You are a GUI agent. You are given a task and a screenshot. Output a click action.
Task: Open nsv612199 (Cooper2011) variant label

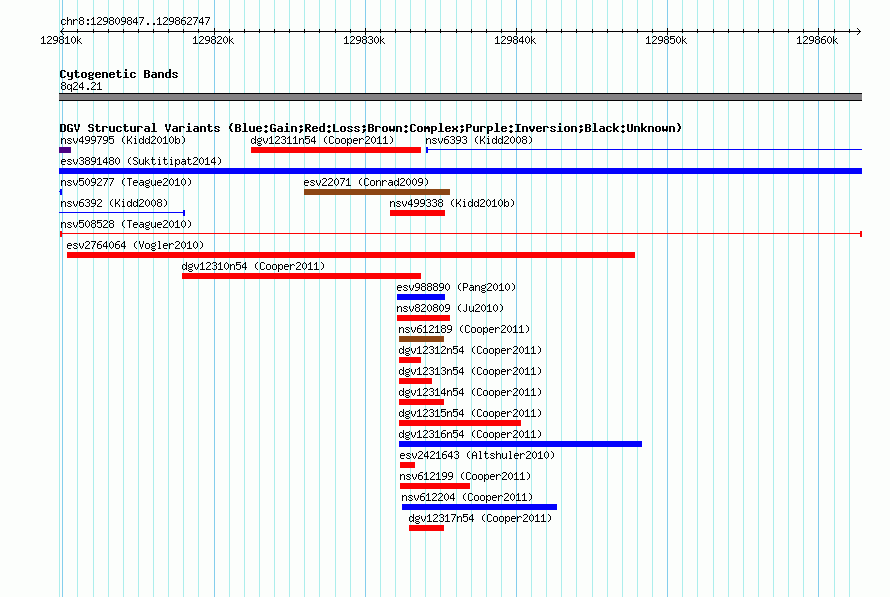point(465,476)
